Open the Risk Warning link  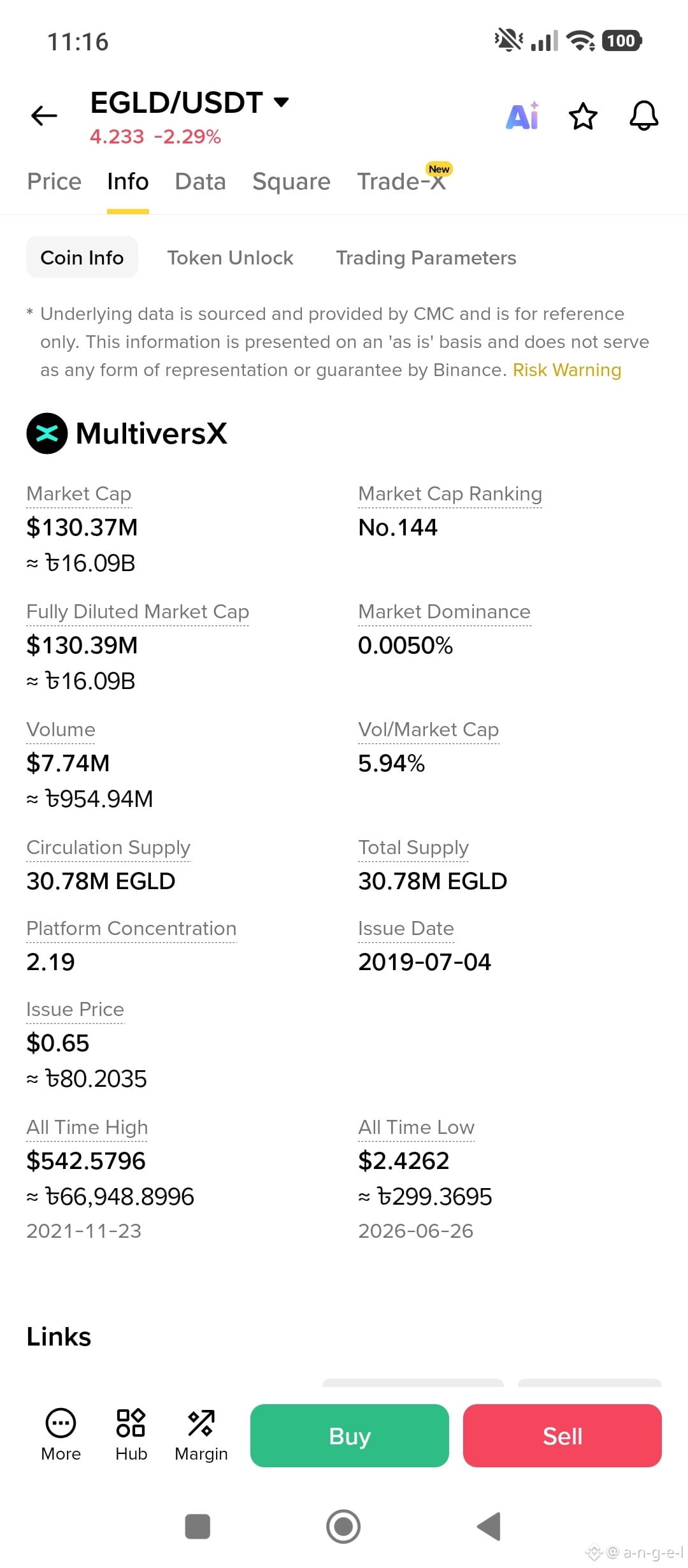(x=567, y=370)
